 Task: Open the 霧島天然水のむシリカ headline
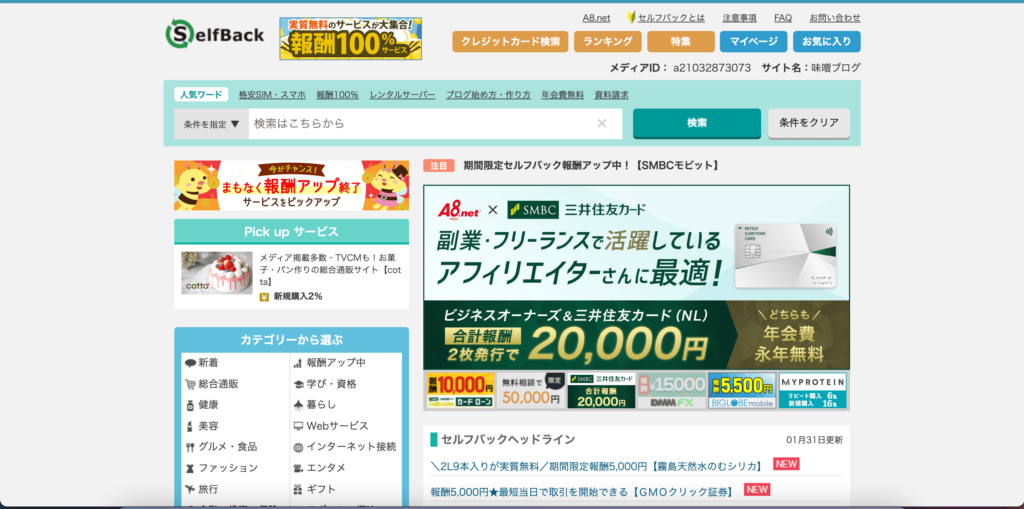coord(597,466)
